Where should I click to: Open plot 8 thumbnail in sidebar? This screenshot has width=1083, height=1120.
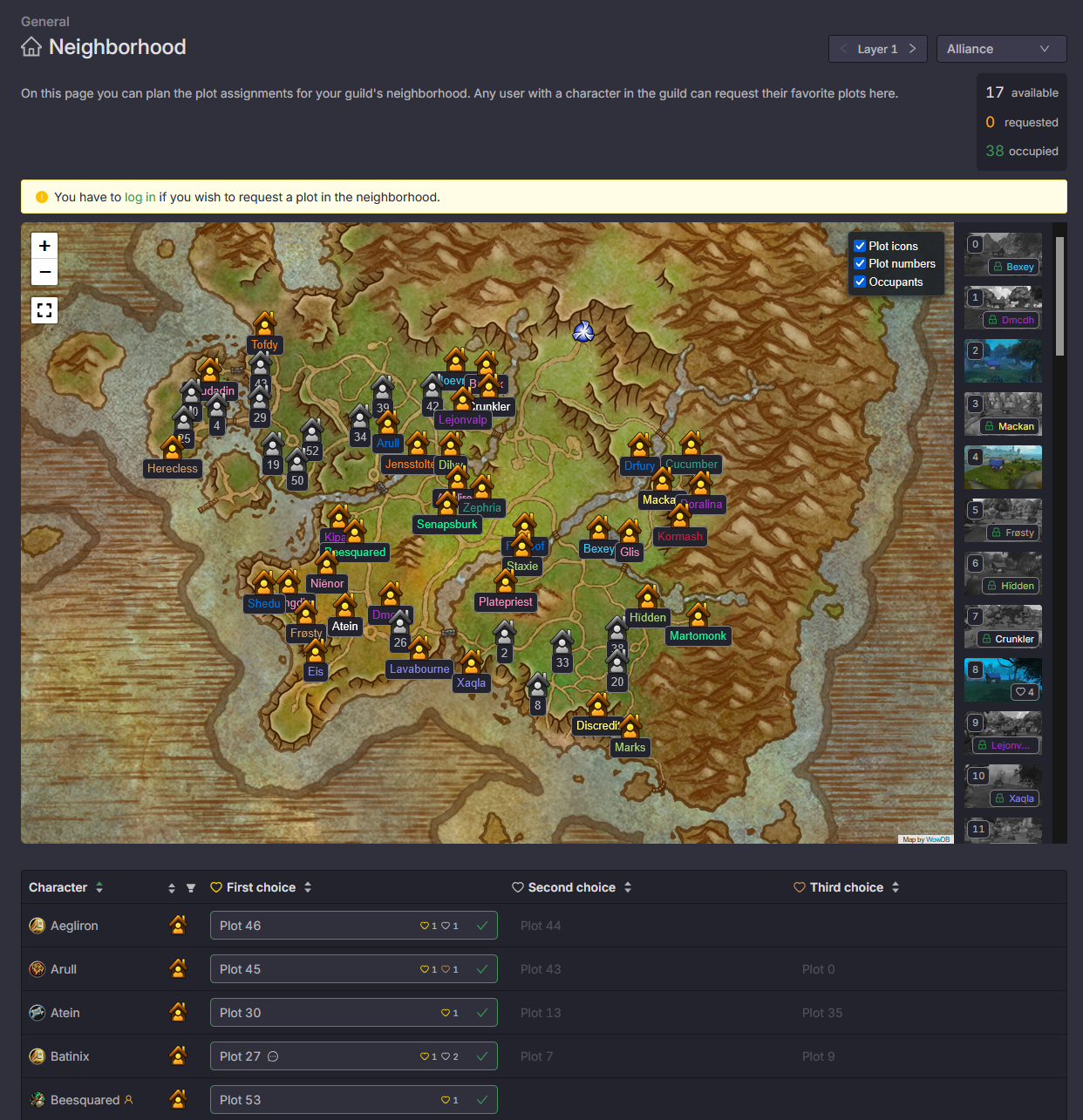click(x=1003, y=680)
